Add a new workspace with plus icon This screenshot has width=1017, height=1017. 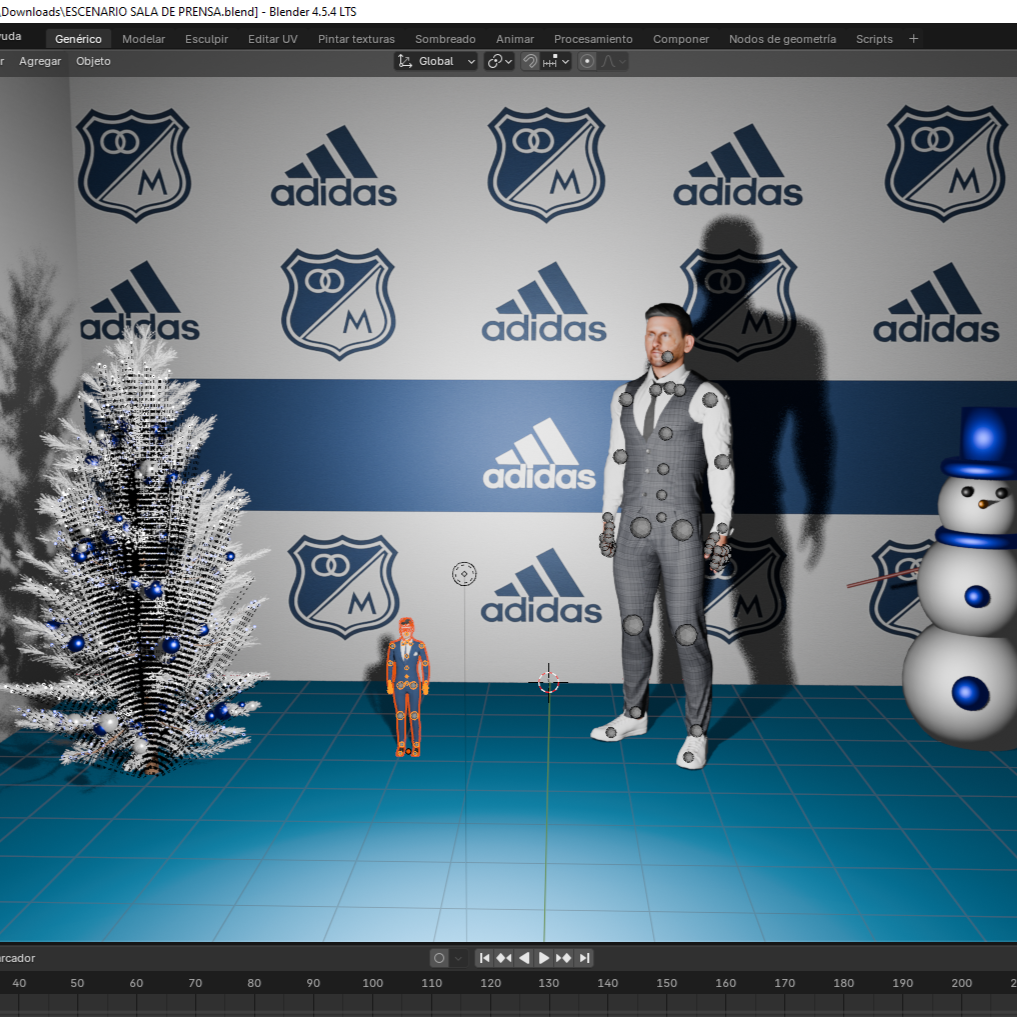click(x=913, y=39)
